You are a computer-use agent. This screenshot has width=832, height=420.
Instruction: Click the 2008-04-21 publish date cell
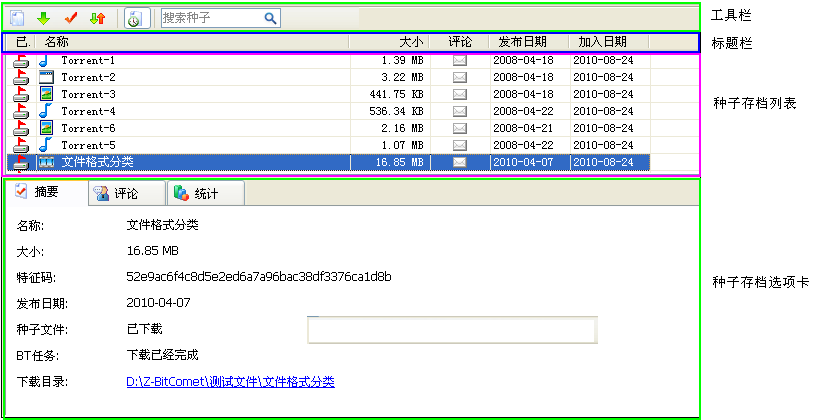(x=523, y=128)
